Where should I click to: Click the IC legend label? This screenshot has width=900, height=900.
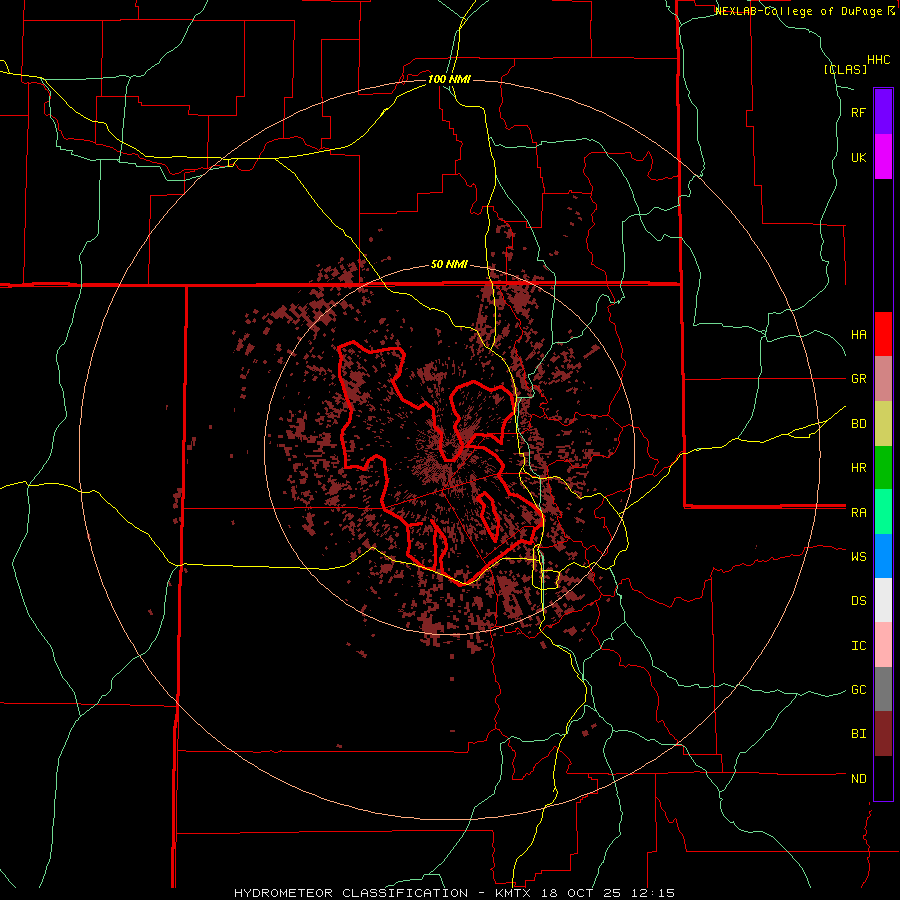[x=859, y=646]
